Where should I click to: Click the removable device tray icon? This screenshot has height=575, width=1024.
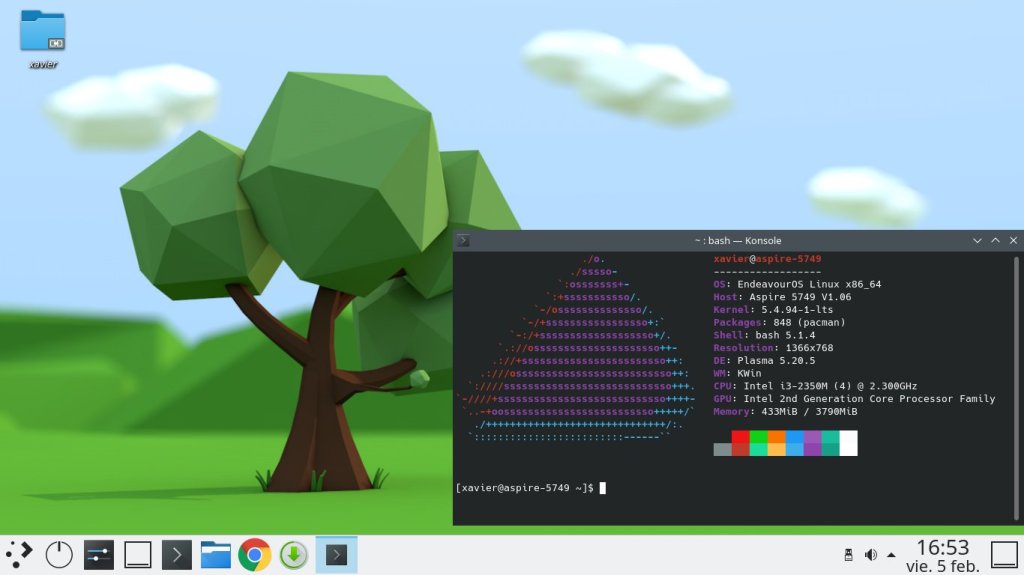848,554
